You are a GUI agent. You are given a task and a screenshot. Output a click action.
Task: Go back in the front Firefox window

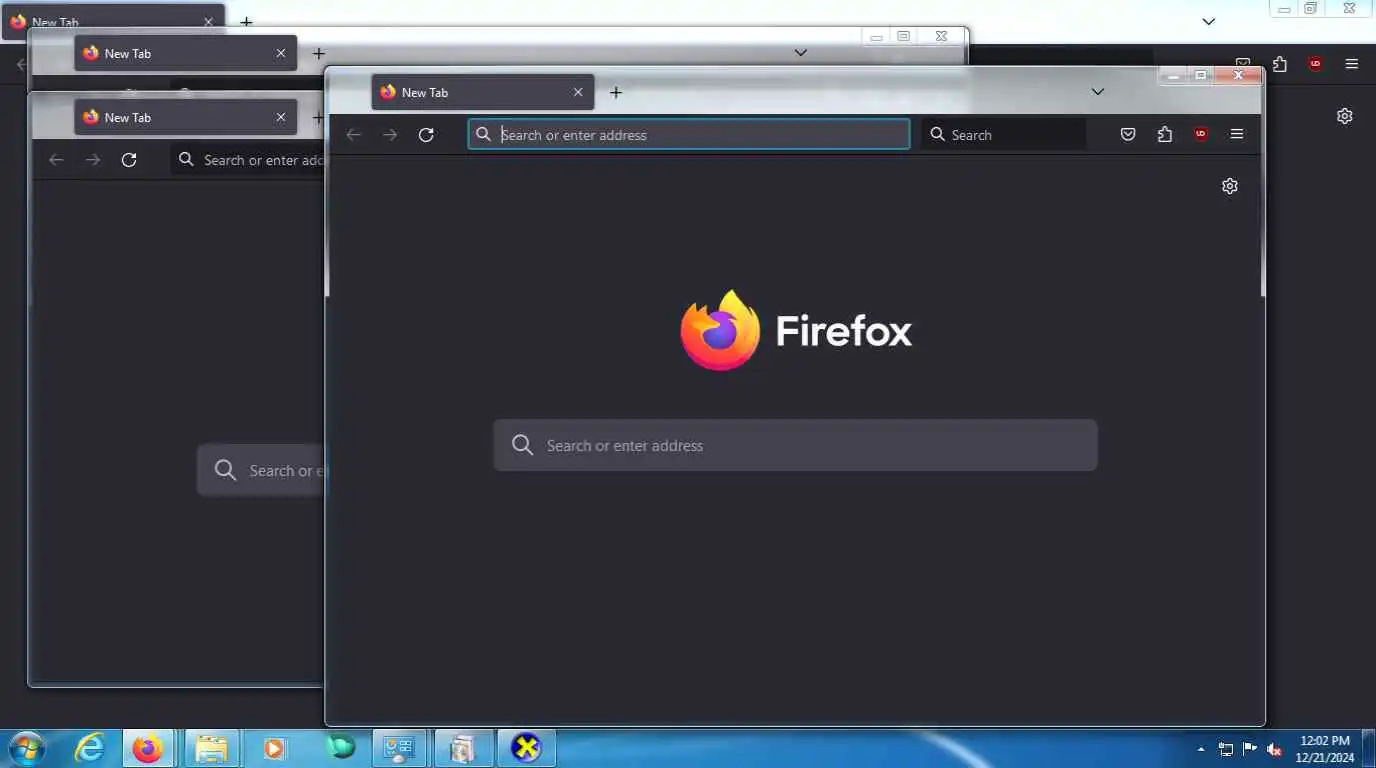tap(353, 135)
